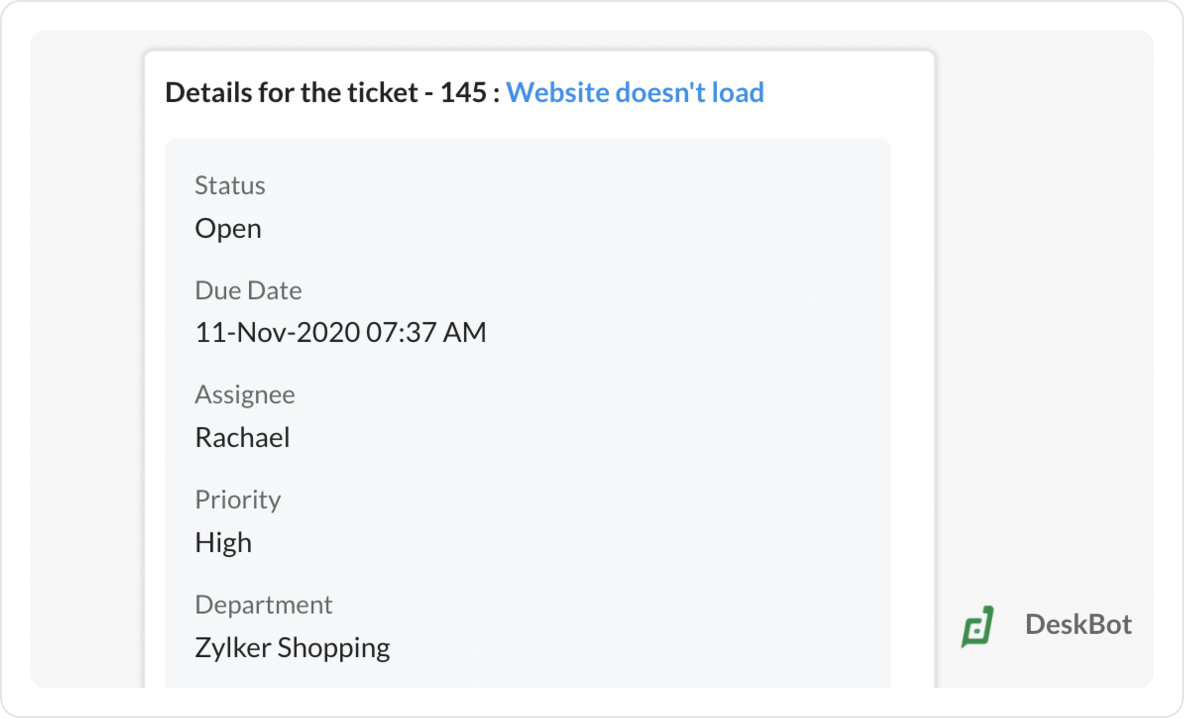Click ticket number 145 in heading
The width and height of the screenshot is (1184, 718).
462,93
